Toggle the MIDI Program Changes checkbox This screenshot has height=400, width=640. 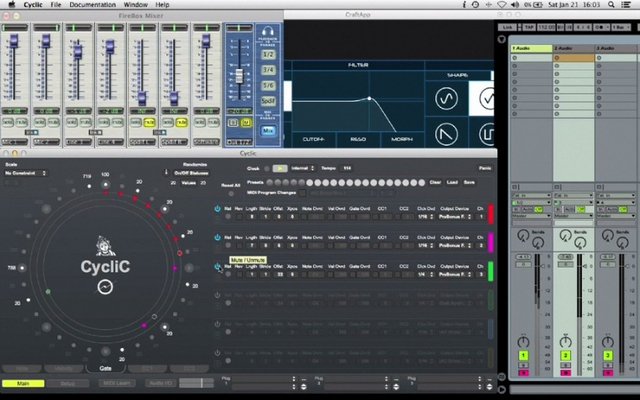tap(302, 193)
